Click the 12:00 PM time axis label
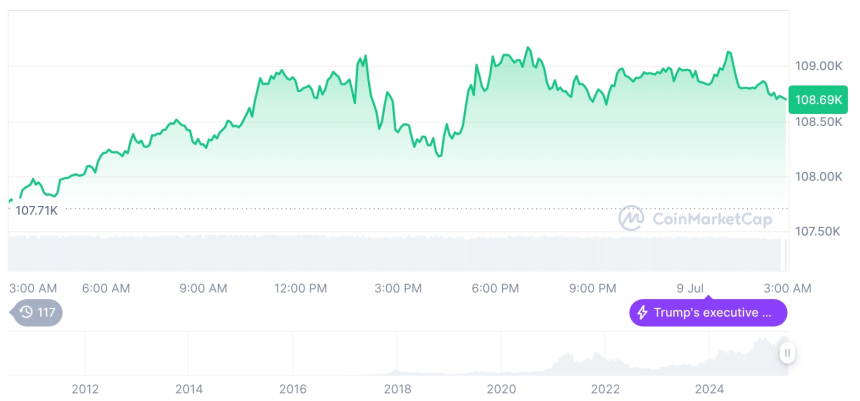Screen dimensions: 860x401 coord(300,288)
